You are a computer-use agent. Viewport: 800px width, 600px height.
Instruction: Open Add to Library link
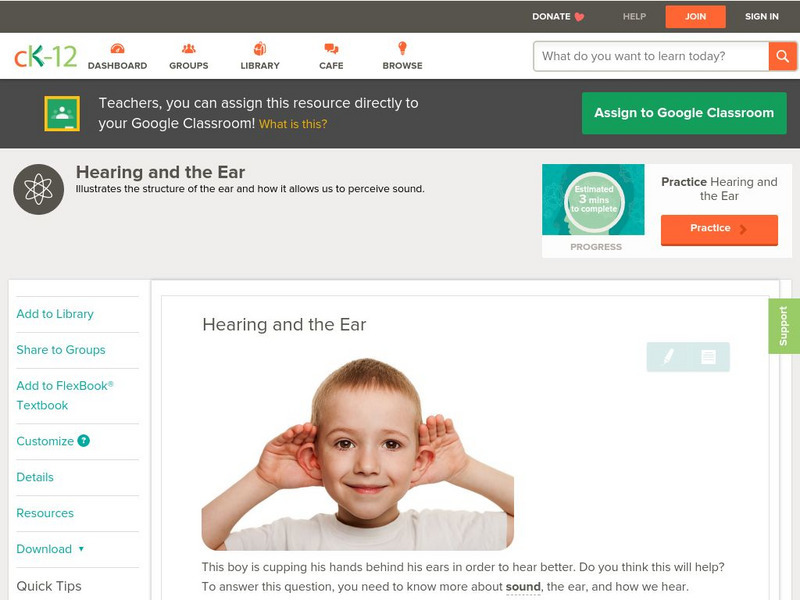[x=55, y=314]
